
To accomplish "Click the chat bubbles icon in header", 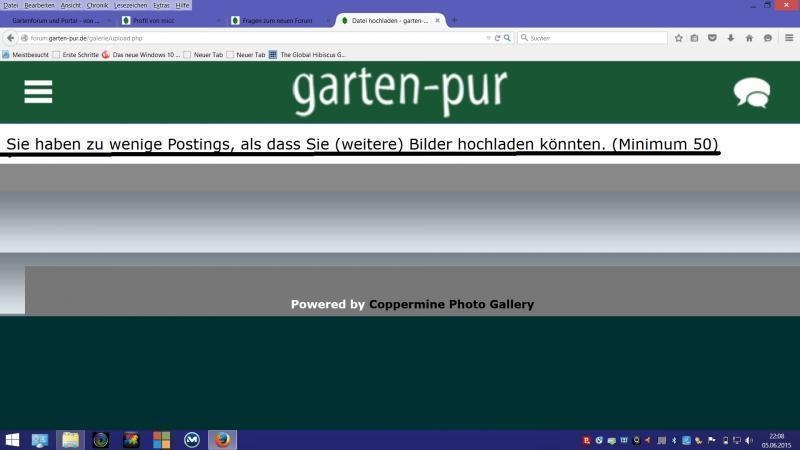I will click(751, 92).
